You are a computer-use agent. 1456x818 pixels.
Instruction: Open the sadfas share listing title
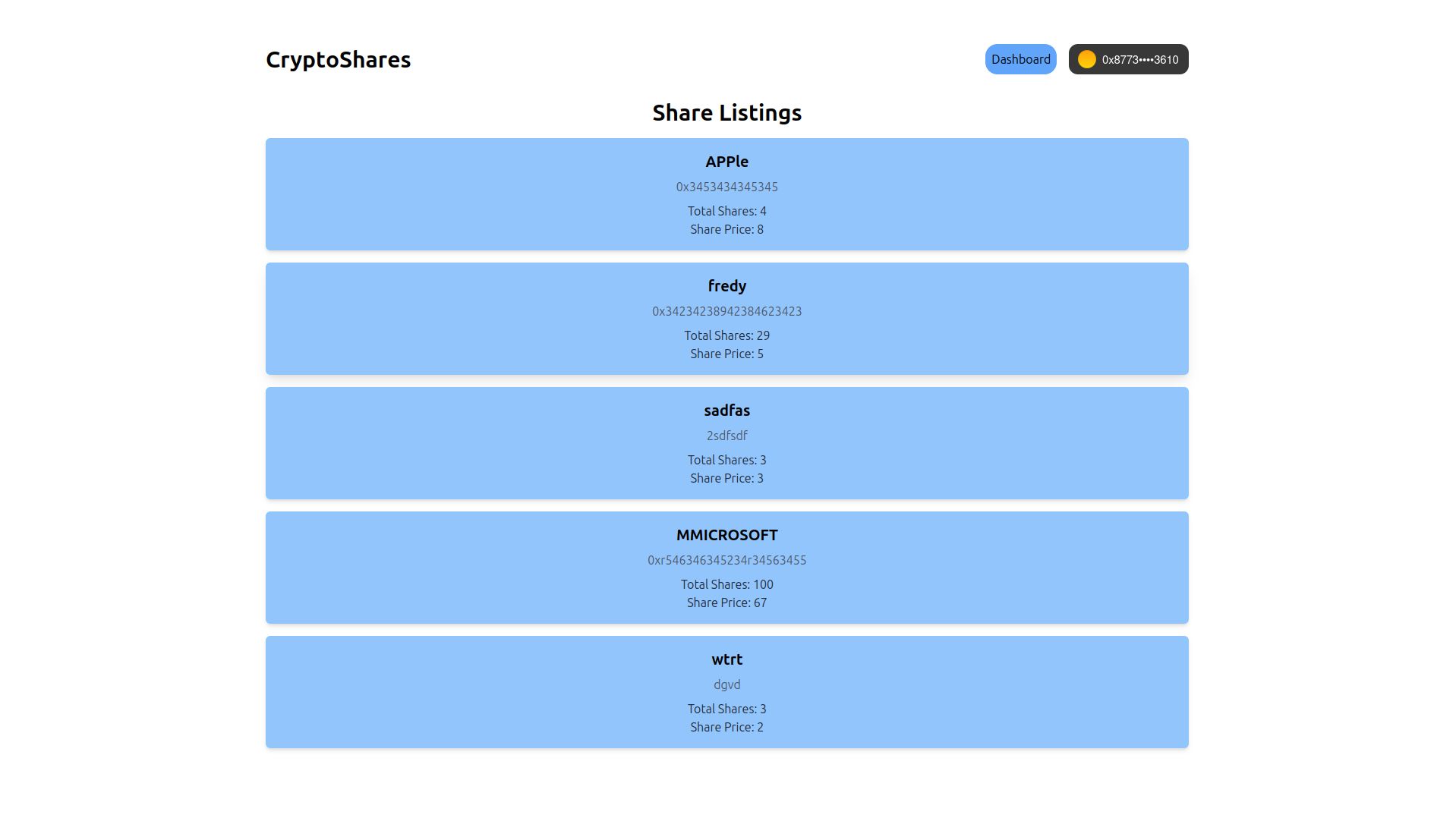[x=726, y=411]
